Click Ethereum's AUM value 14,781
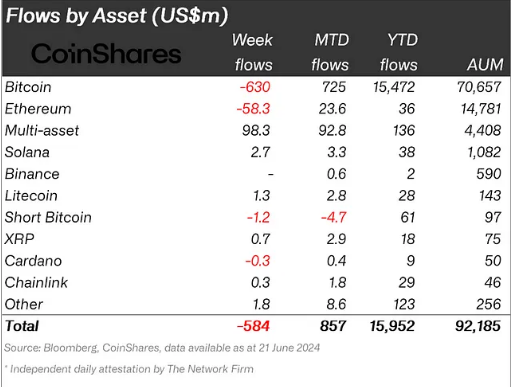Screen dimensions: 511x387 (x=481, y=109)
